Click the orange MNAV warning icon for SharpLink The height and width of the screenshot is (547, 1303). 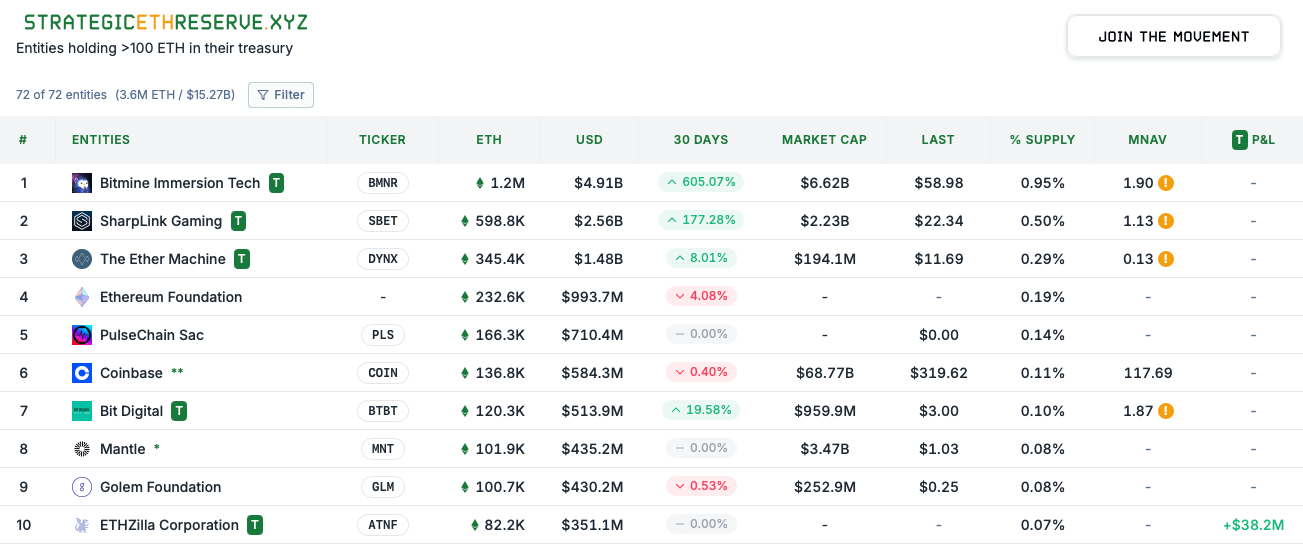tap(1166, 221)
